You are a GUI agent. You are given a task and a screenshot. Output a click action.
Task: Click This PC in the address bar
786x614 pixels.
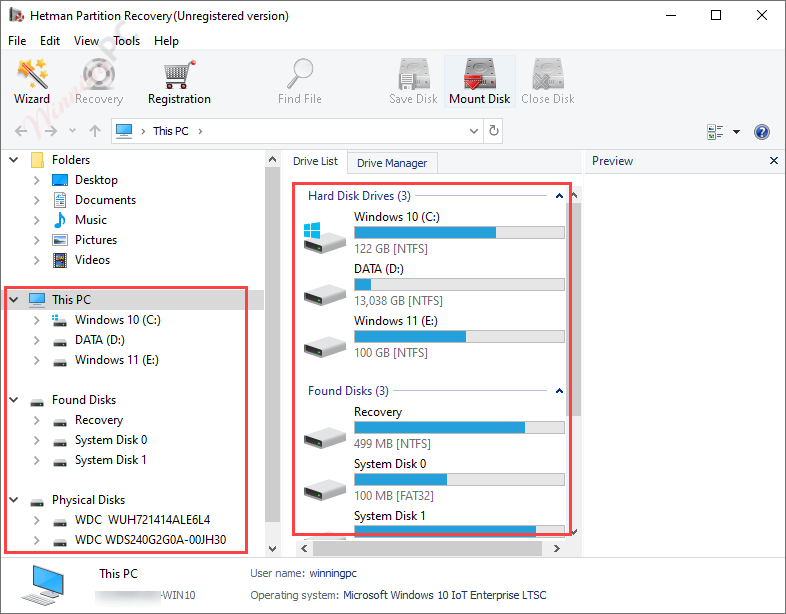(170, 131)
